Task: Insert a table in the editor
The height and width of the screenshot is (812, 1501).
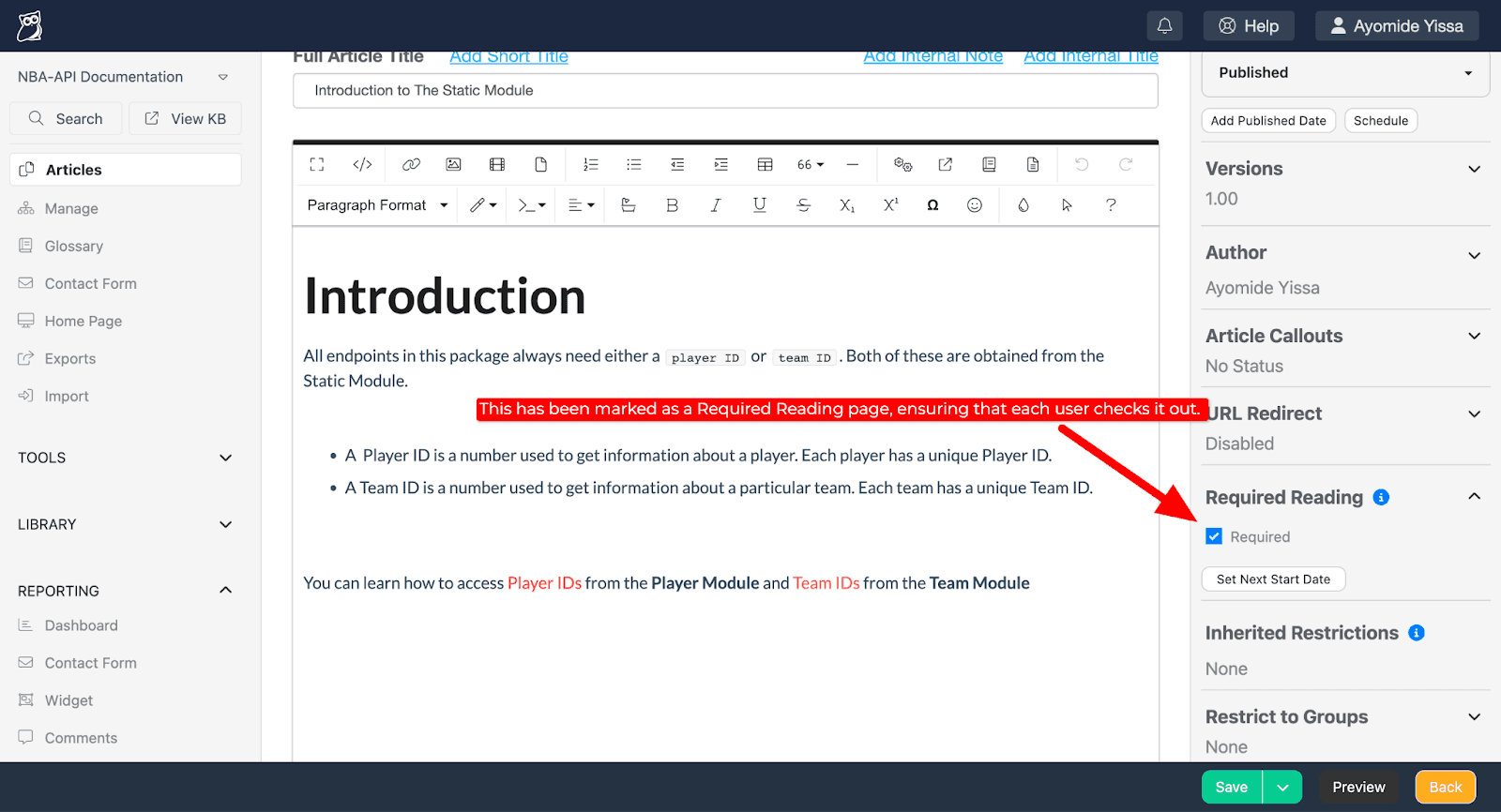Action: [766, 164]
